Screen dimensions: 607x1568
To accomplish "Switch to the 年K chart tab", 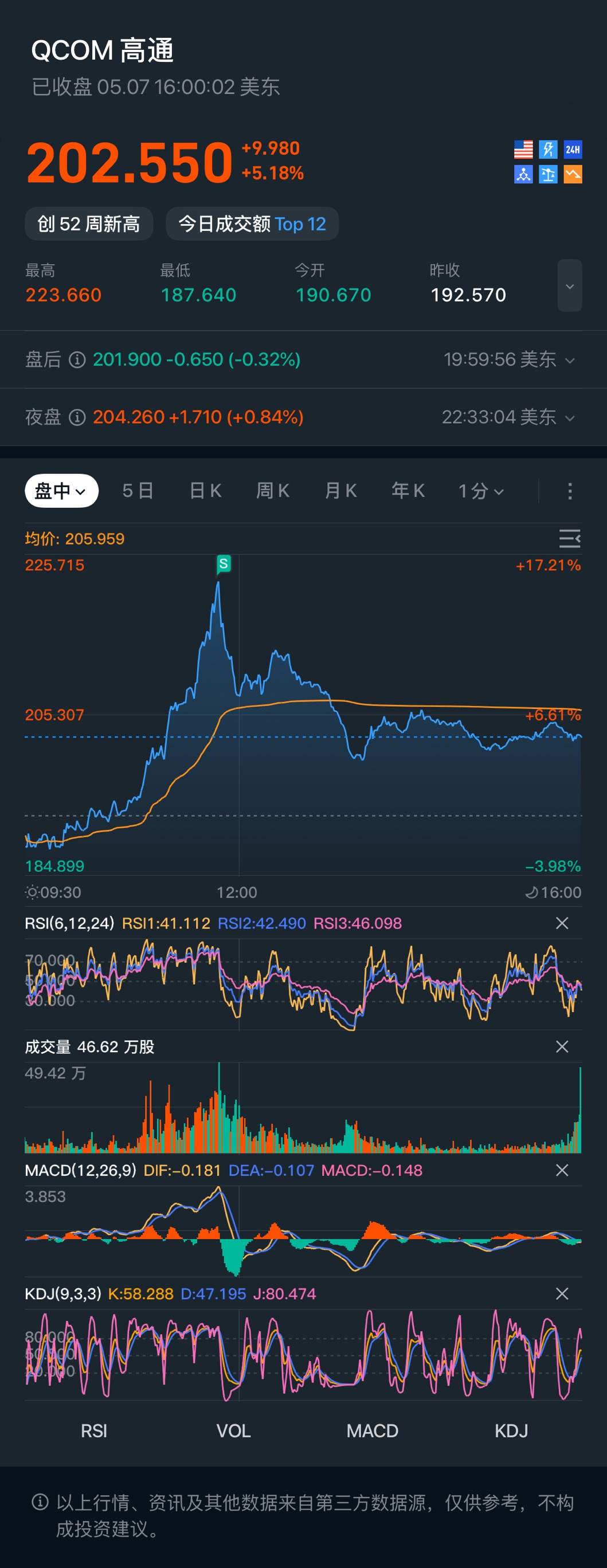I will coord(408,491).
